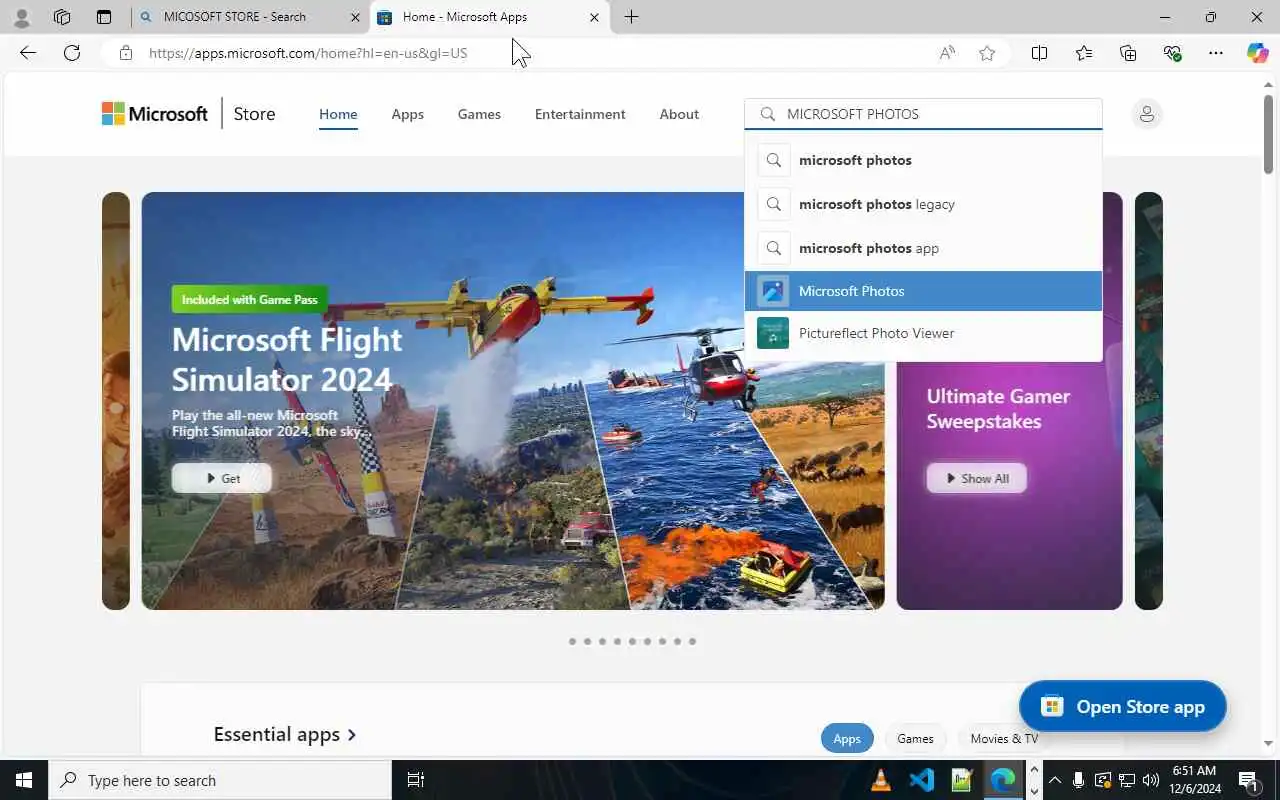
Task: Open Browser essentials icon
Action: click(x=1172, y=53)
